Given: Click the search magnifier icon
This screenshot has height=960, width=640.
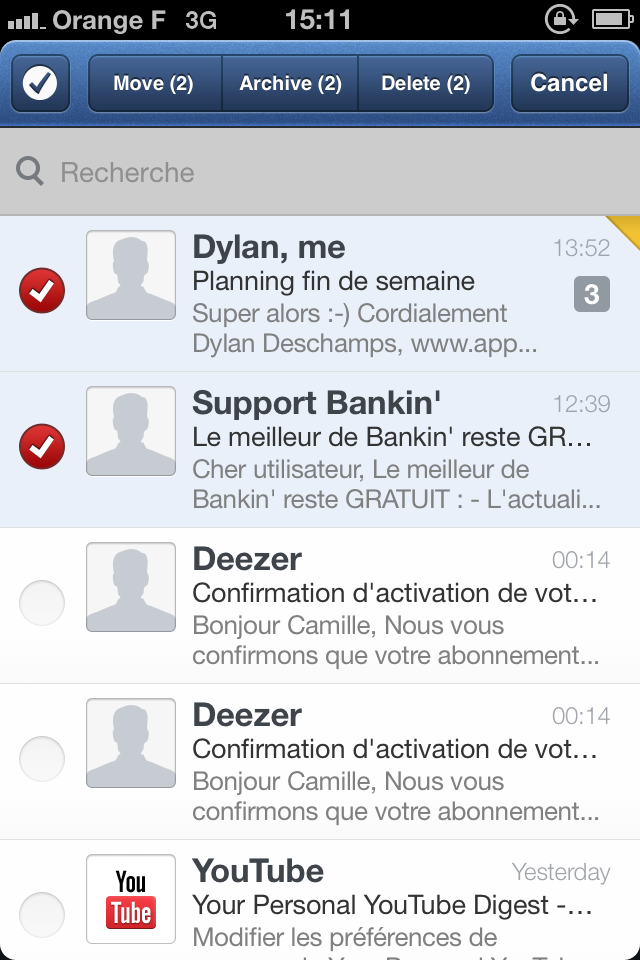Looking at the screenshot, I should pos(30,172).
